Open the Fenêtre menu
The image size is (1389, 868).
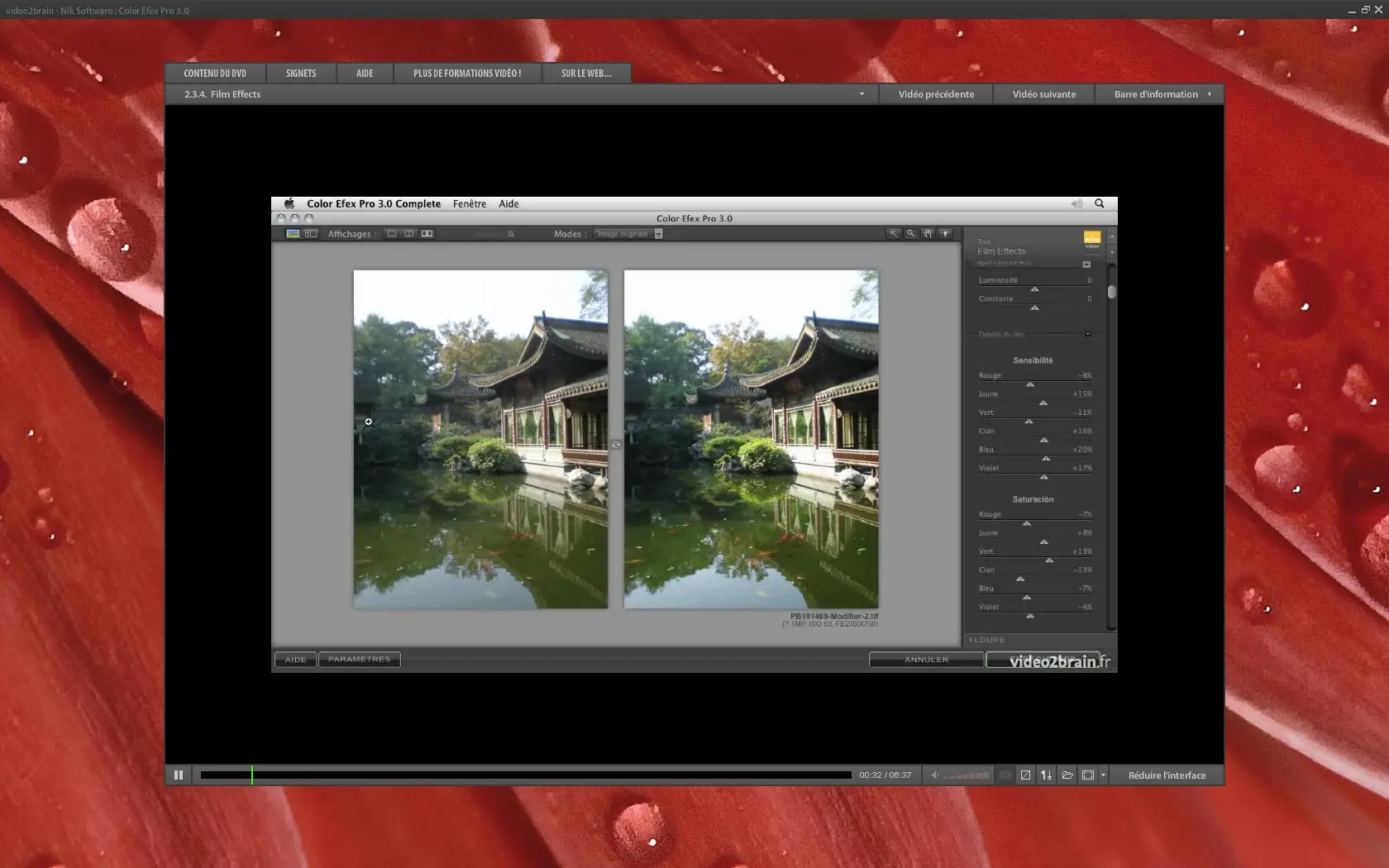pyautogui.click(x=469, y=203)
